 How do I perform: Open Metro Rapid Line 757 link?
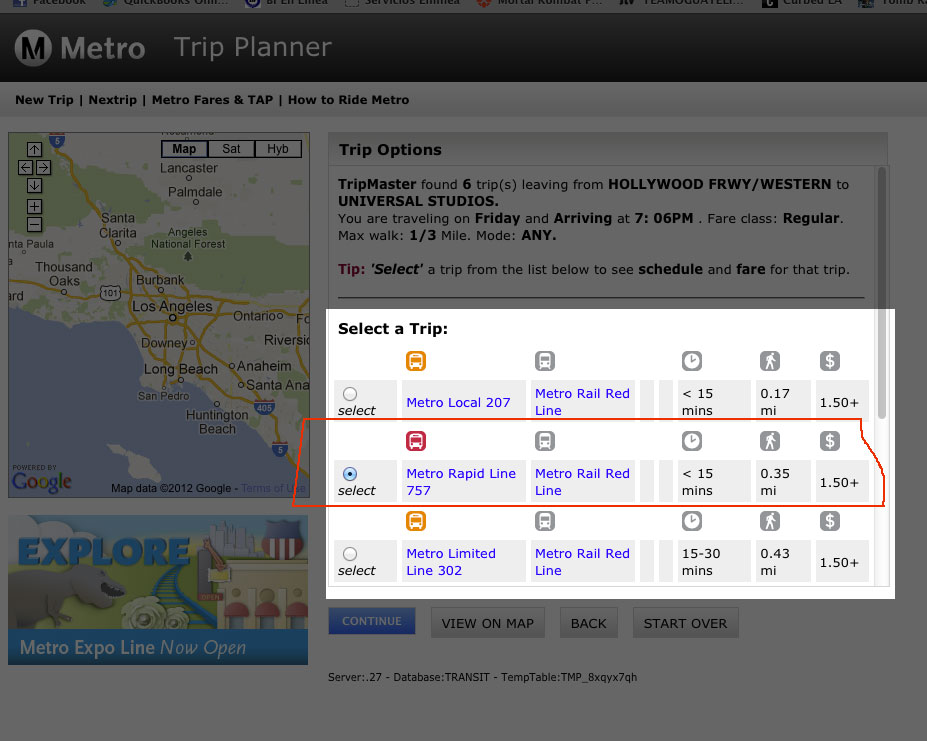pos(461,482)
